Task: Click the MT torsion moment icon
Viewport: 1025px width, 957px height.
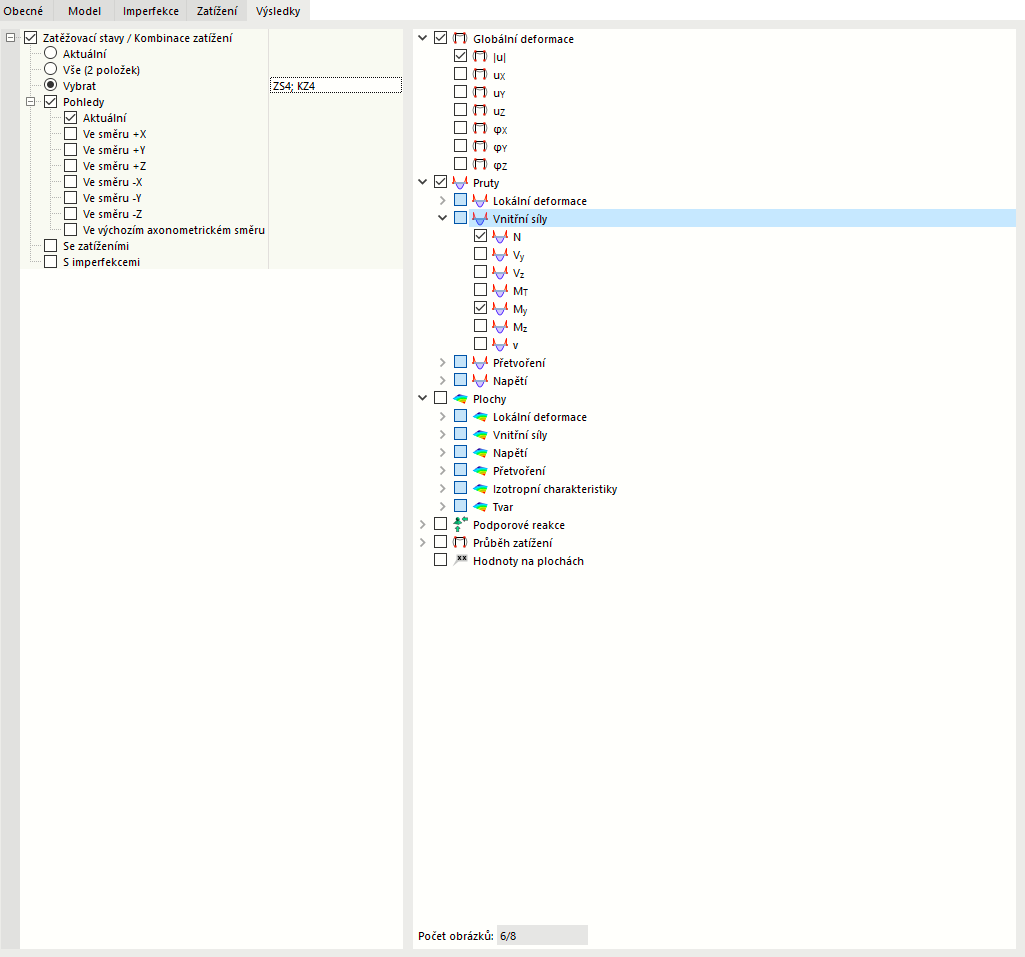Action: 500,290
